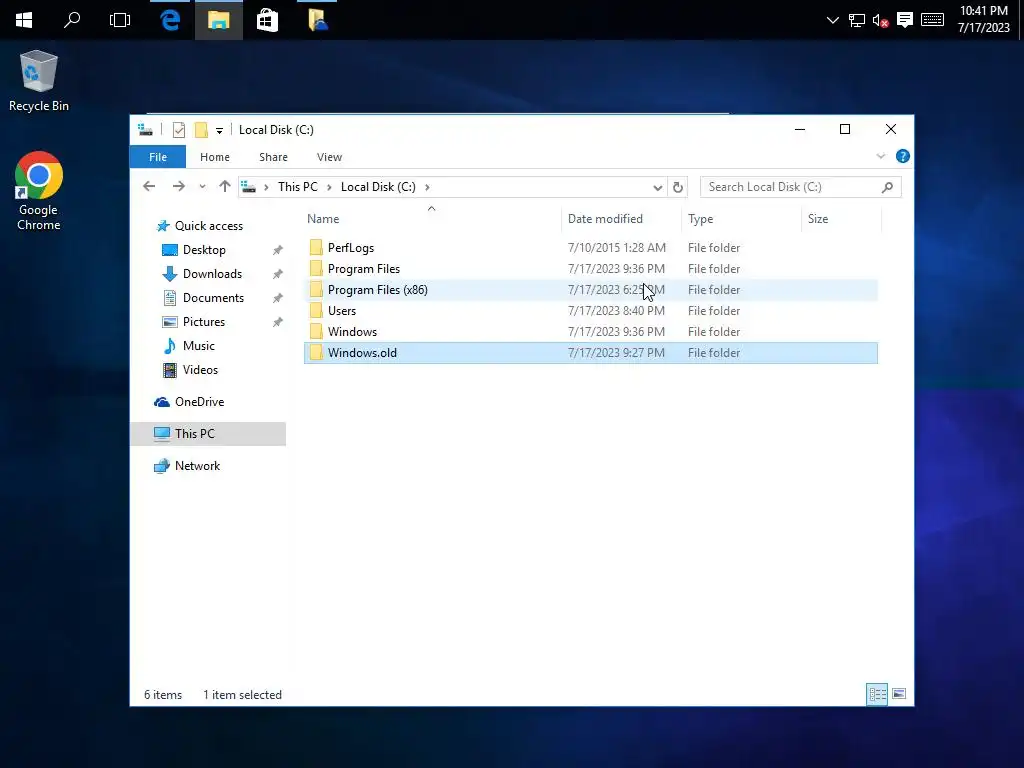Click the Forward navigation arrow
This screenshot has height=768, width=1024.
click(x=178, y=187)
